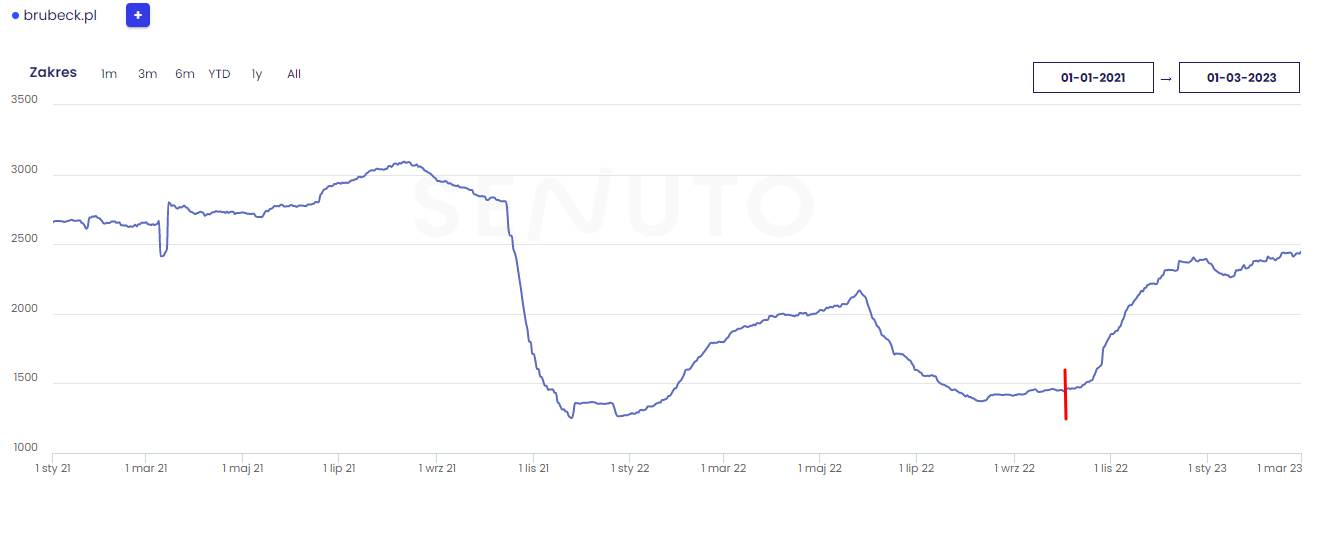Select the 1m range option
The height and width of the screenshot is (537, 1317).
click(109, 74)
